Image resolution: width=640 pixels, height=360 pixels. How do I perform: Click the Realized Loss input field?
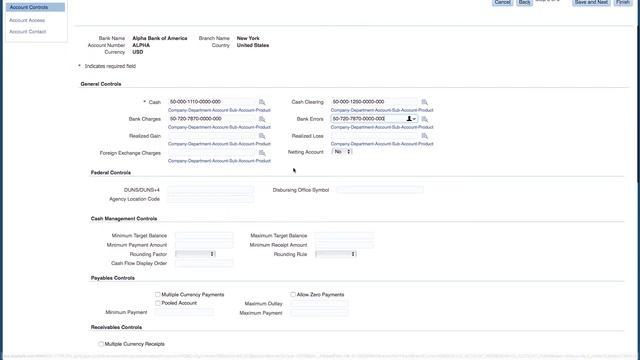pos(374,136)
